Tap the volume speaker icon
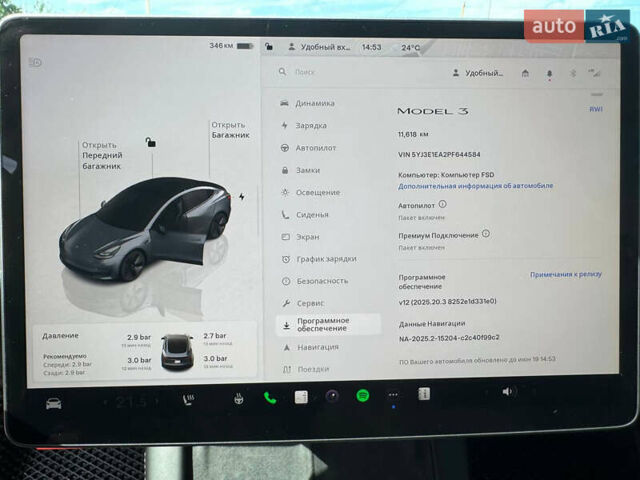 click(507, 392)
